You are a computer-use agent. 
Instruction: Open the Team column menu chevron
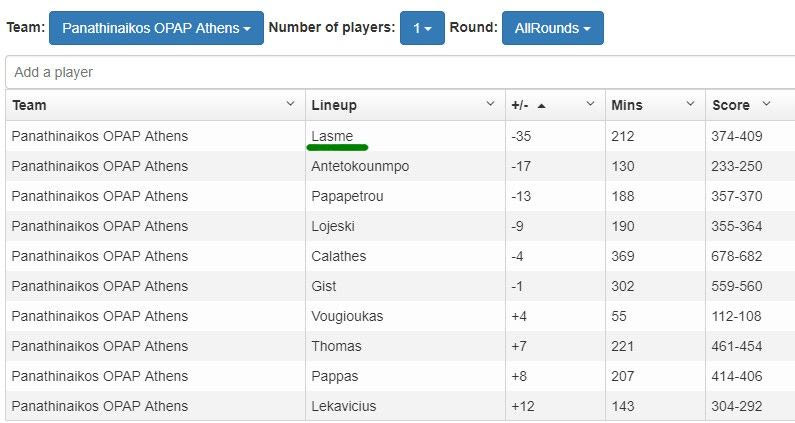click(290, 104)
